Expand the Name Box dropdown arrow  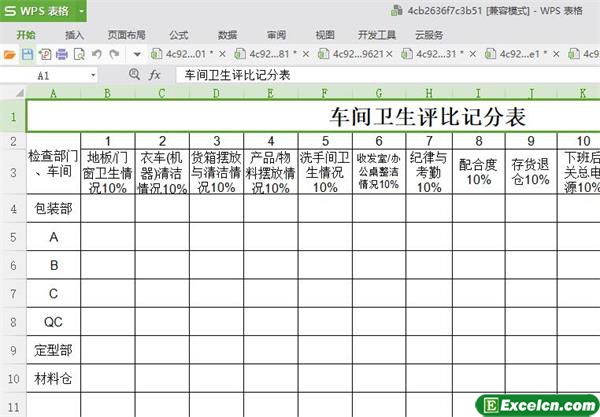click(x=93, y=75)
